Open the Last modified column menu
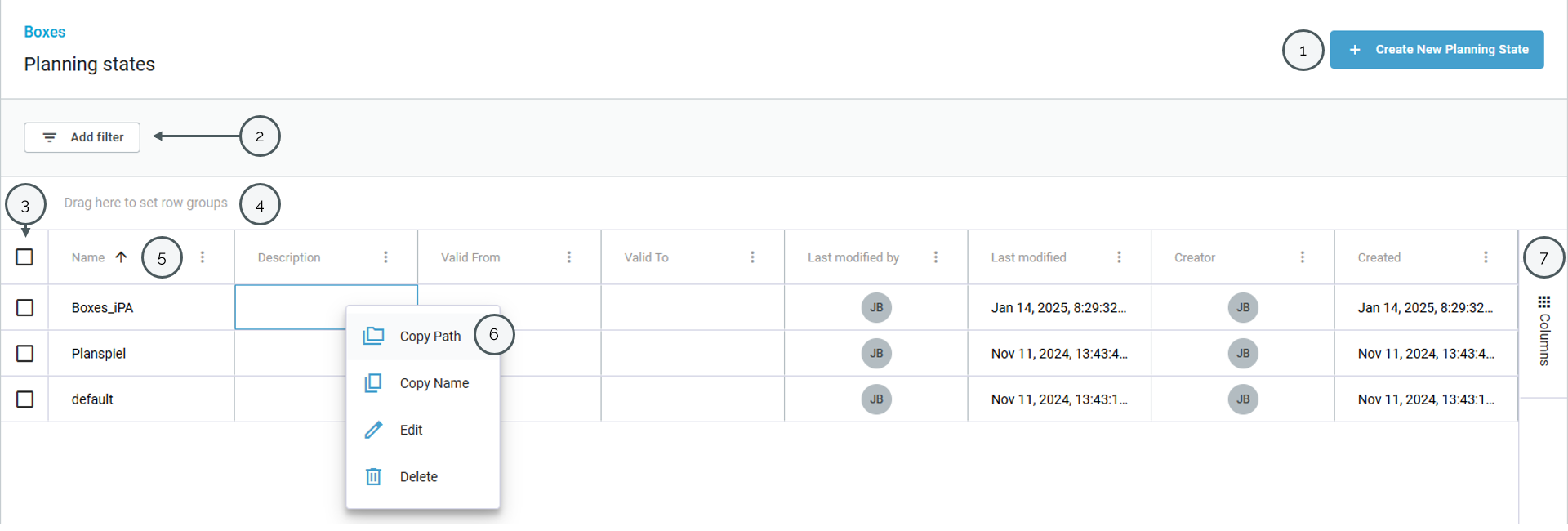This screenshot has height=531, width=1568. coord(1119,257)
